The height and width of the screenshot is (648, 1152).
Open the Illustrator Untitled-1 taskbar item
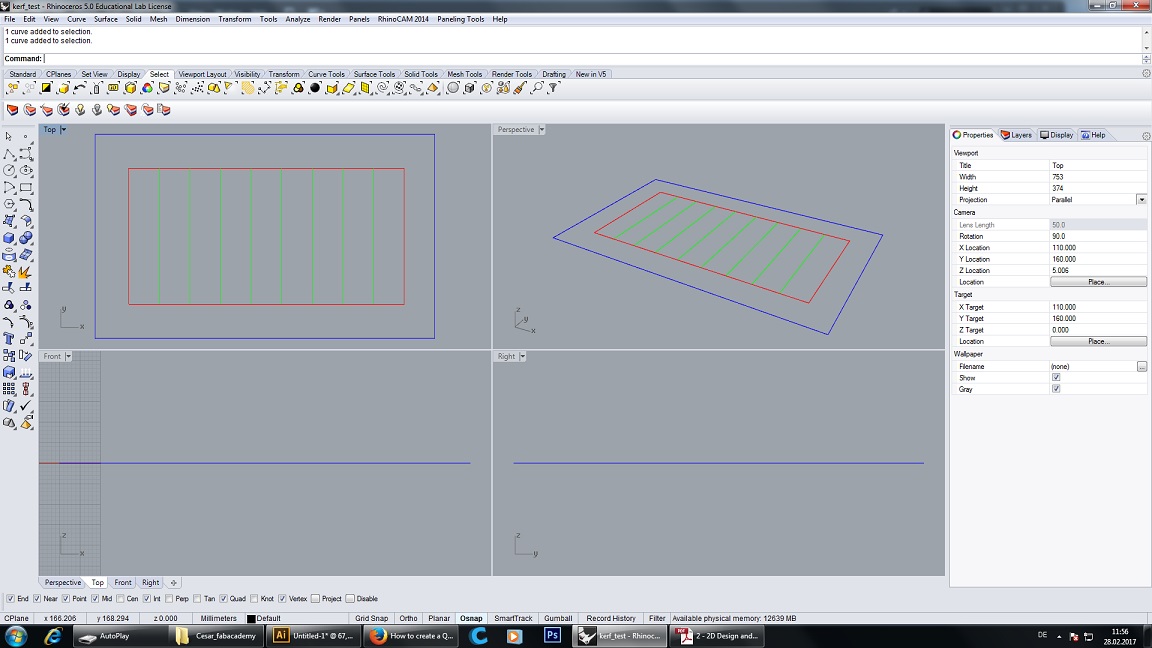click(x=316, y=636)
